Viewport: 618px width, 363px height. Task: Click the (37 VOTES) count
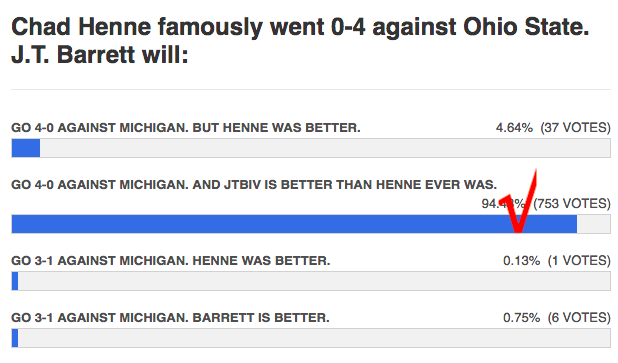[575, 128]
